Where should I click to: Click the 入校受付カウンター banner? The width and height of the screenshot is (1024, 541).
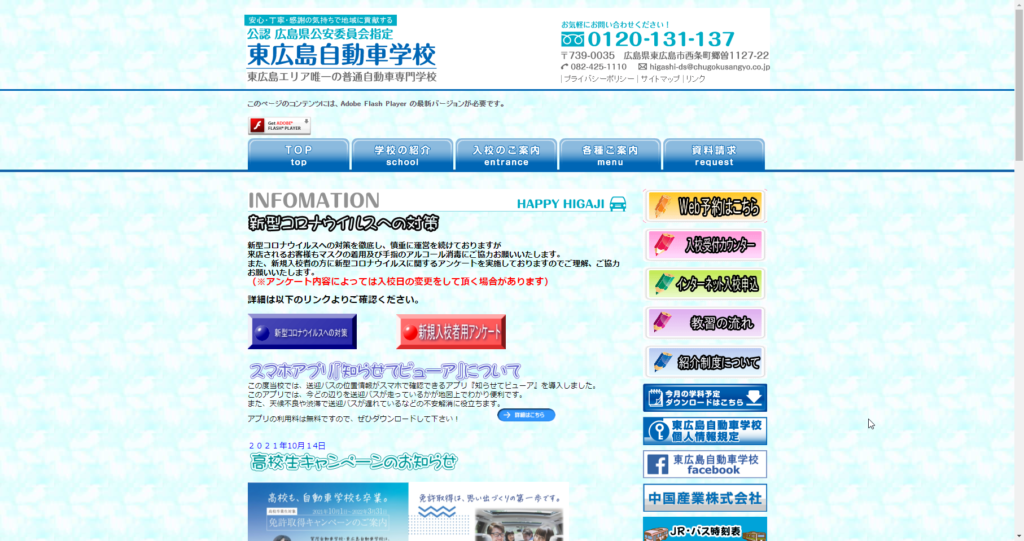705,245
